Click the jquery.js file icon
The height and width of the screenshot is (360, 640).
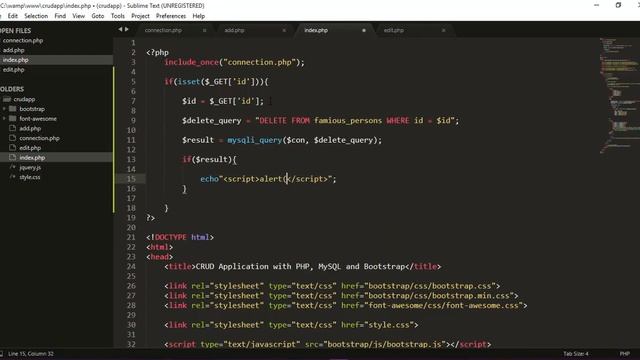pyautogui.click(x=13, y=167)
